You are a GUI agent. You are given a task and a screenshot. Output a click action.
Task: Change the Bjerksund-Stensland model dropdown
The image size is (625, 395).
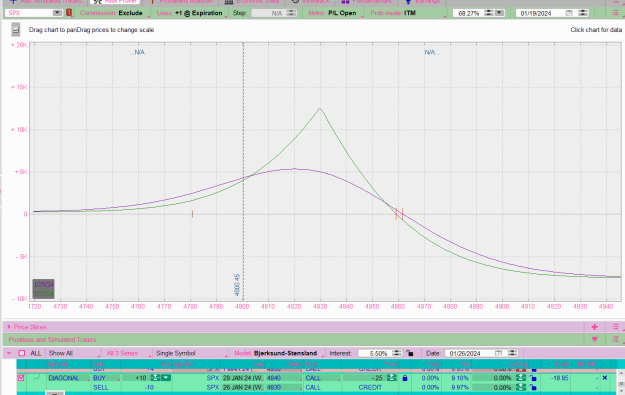pyautogui.click(x=278, y=353)
